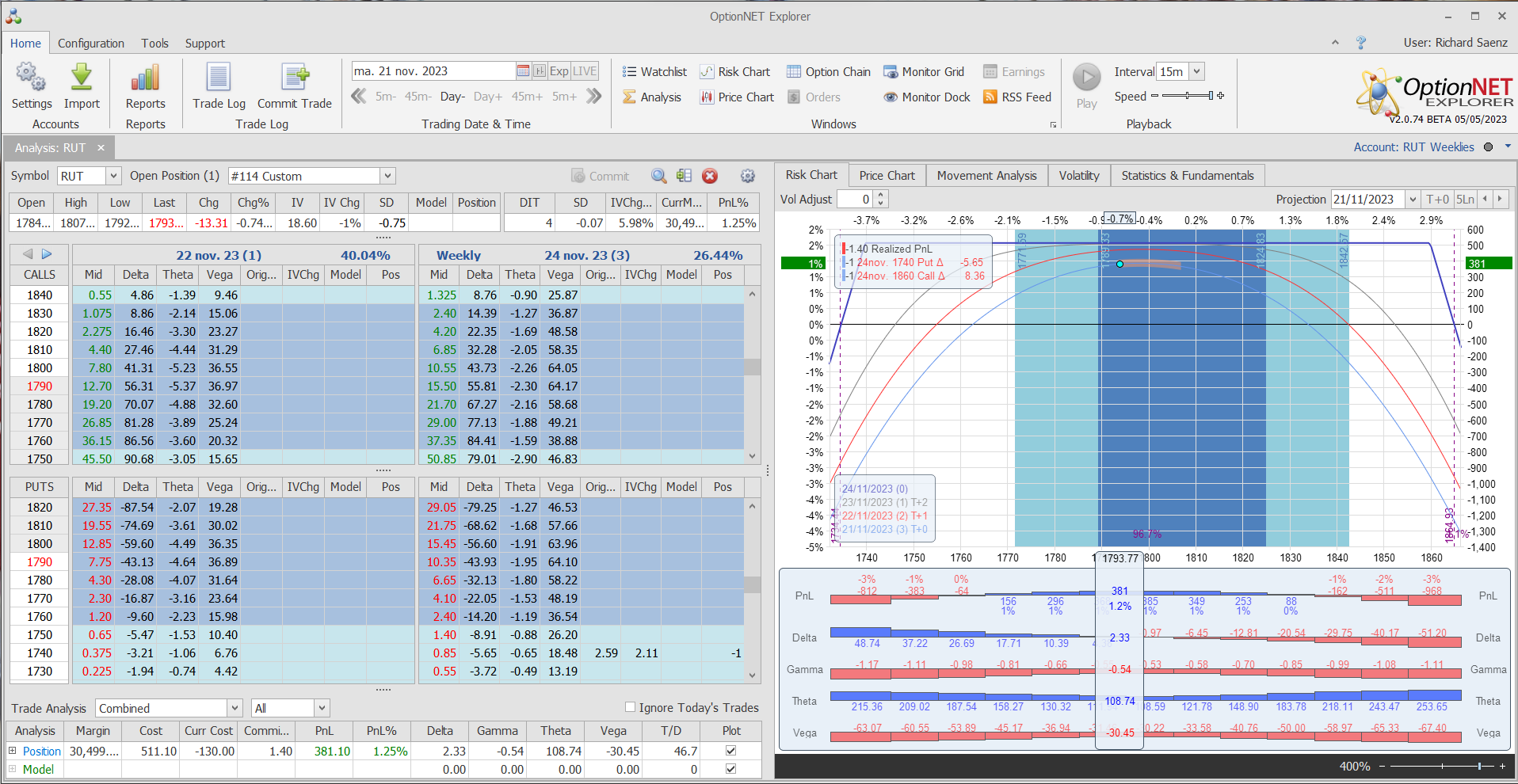Toggle the Model row Plot checkbox
This screenshot has width=1518, height=784.
click(x=730, y=769)
